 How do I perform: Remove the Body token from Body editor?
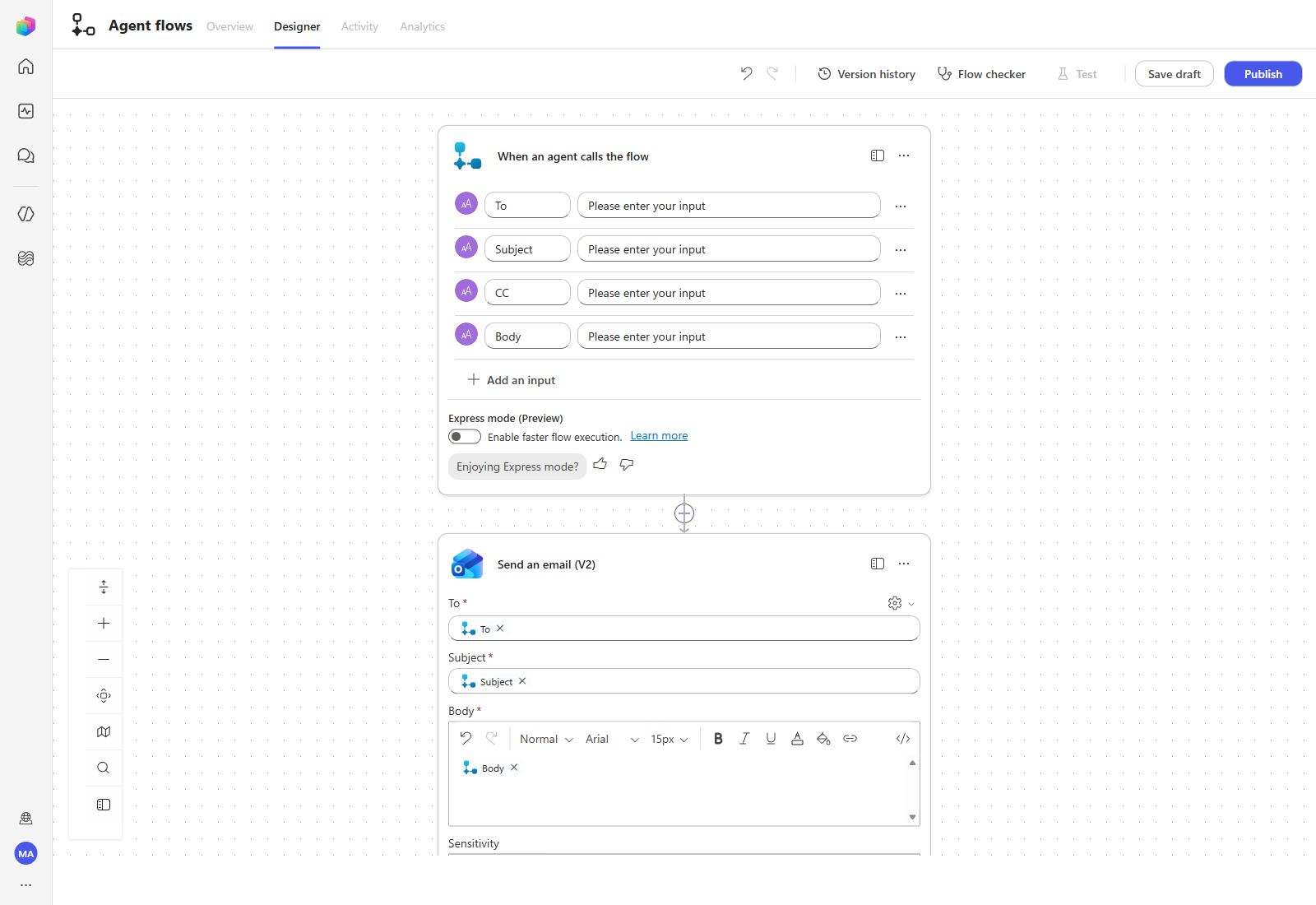pyautogui.click(x=514, y=768)
